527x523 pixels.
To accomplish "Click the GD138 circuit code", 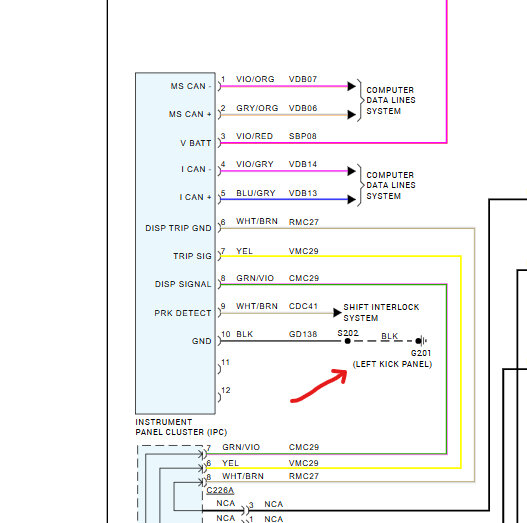I will [303, 334].
